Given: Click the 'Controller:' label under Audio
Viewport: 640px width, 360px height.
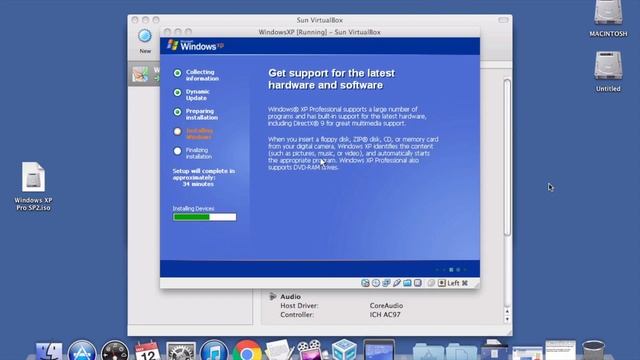Looking at the screenshot, I should click(x=297, y=315).
